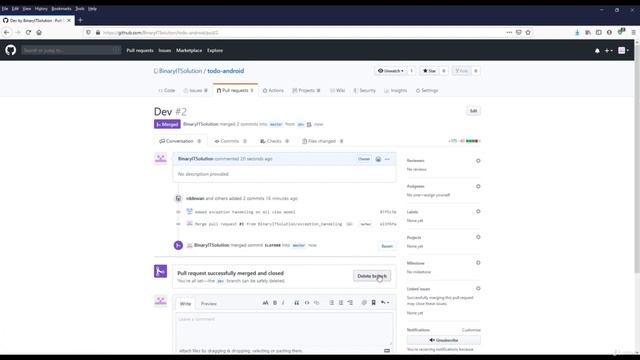Open the BinaryITSolution owner link in breadcrumb
The width and height of the screenshot is (640, 360).
tap(180, 71)
